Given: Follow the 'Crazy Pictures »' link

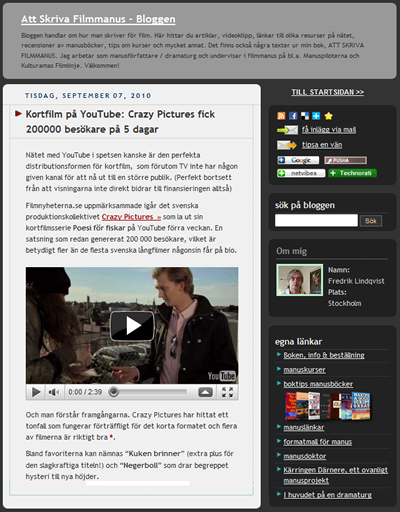Looking at the screenshot, I should click(131, 217).
